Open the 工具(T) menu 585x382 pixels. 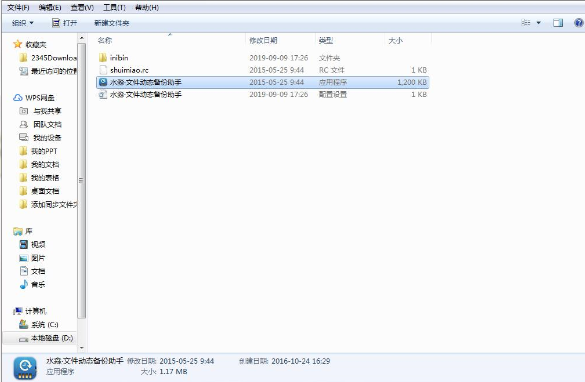pos(114,7)
